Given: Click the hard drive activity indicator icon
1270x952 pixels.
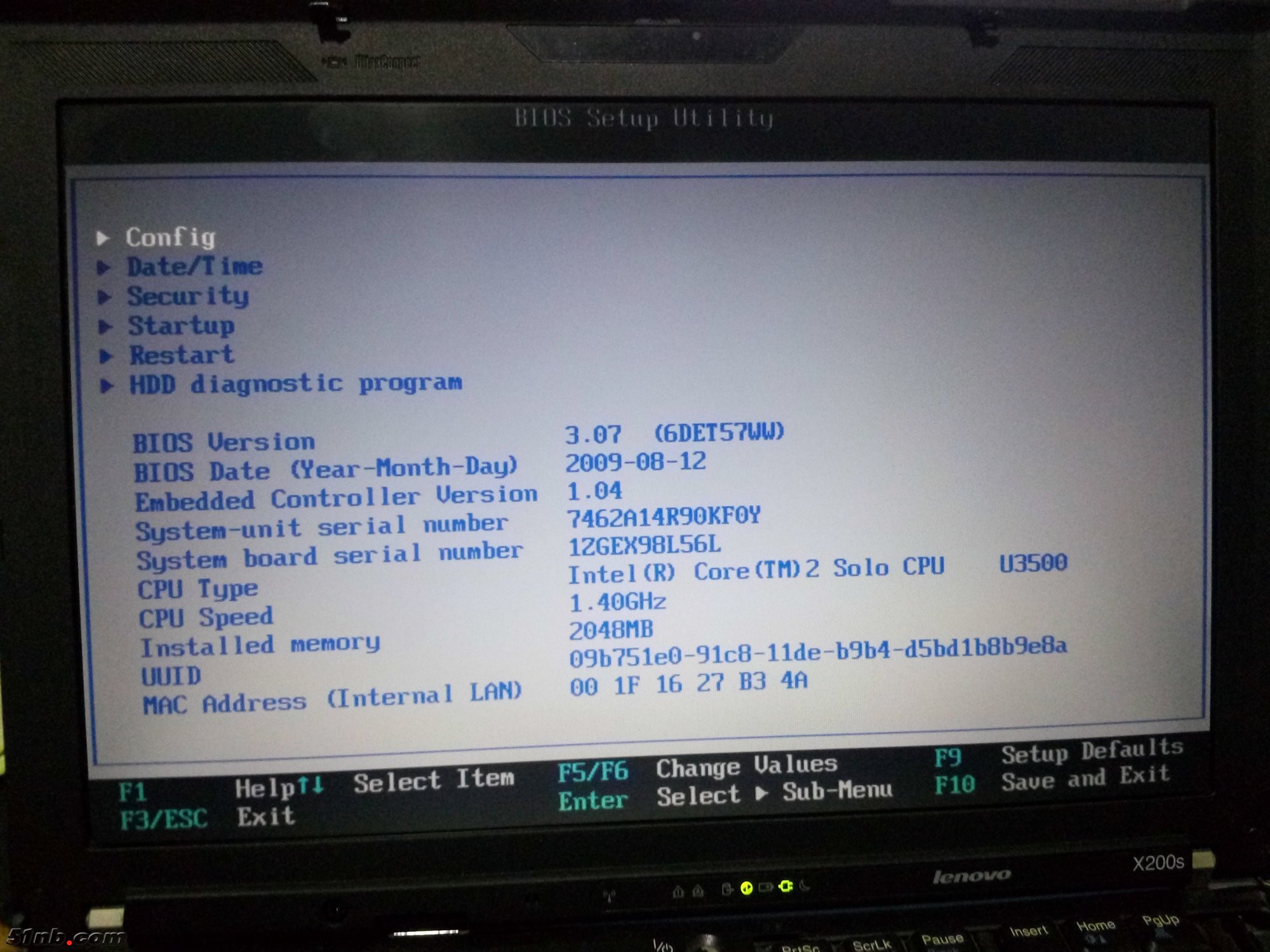Looking at the screenshot, I should click(728, 889).
